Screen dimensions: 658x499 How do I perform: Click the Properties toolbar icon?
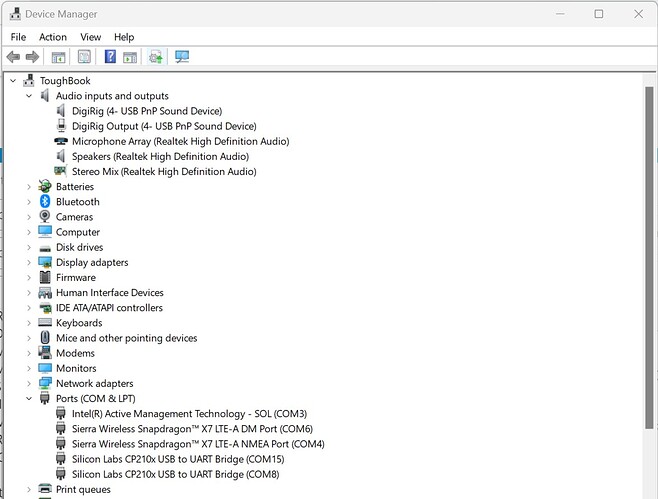84,57
